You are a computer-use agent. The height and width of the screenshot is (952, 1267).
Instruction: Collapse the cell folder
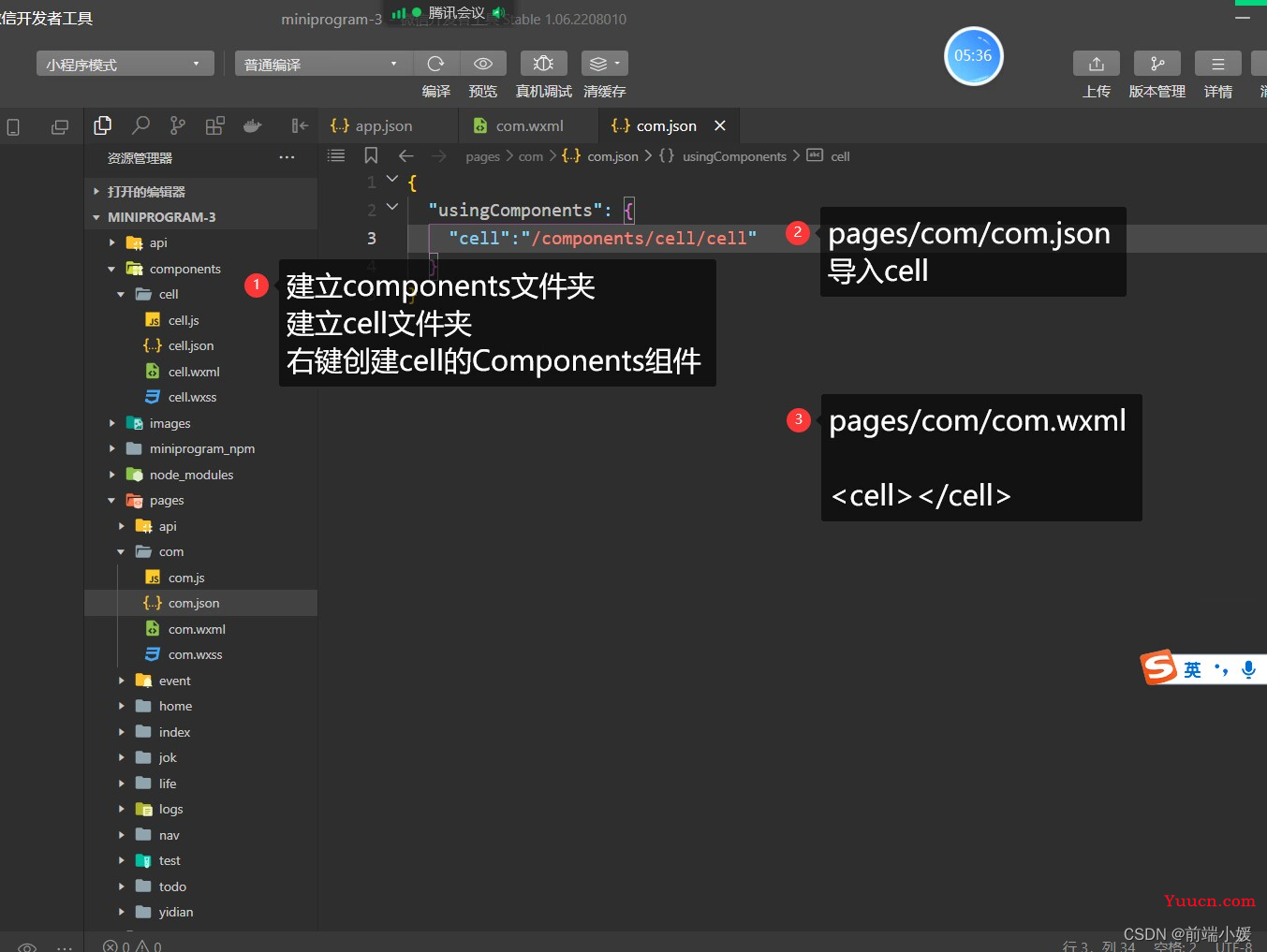click(x=121, y=294)
